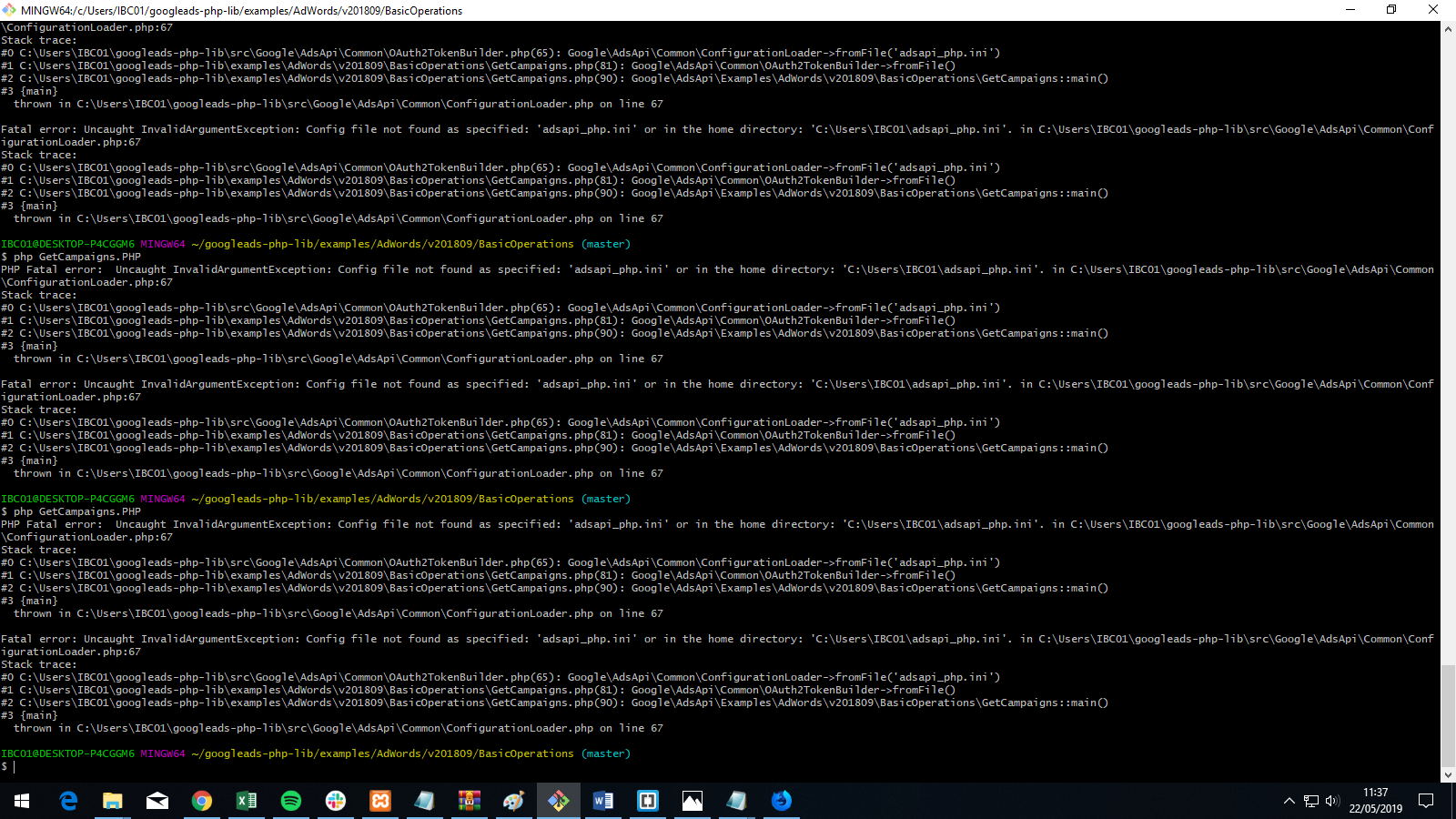
Task: Launch Google Chrome from the taskbar
Action: coord(201,801)
